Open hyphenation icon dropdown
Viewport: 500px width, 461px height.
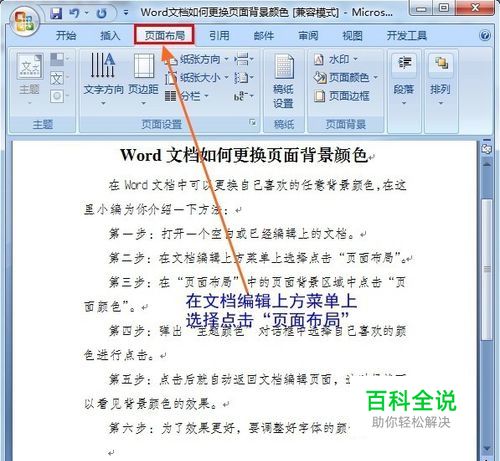coord(244,96)
